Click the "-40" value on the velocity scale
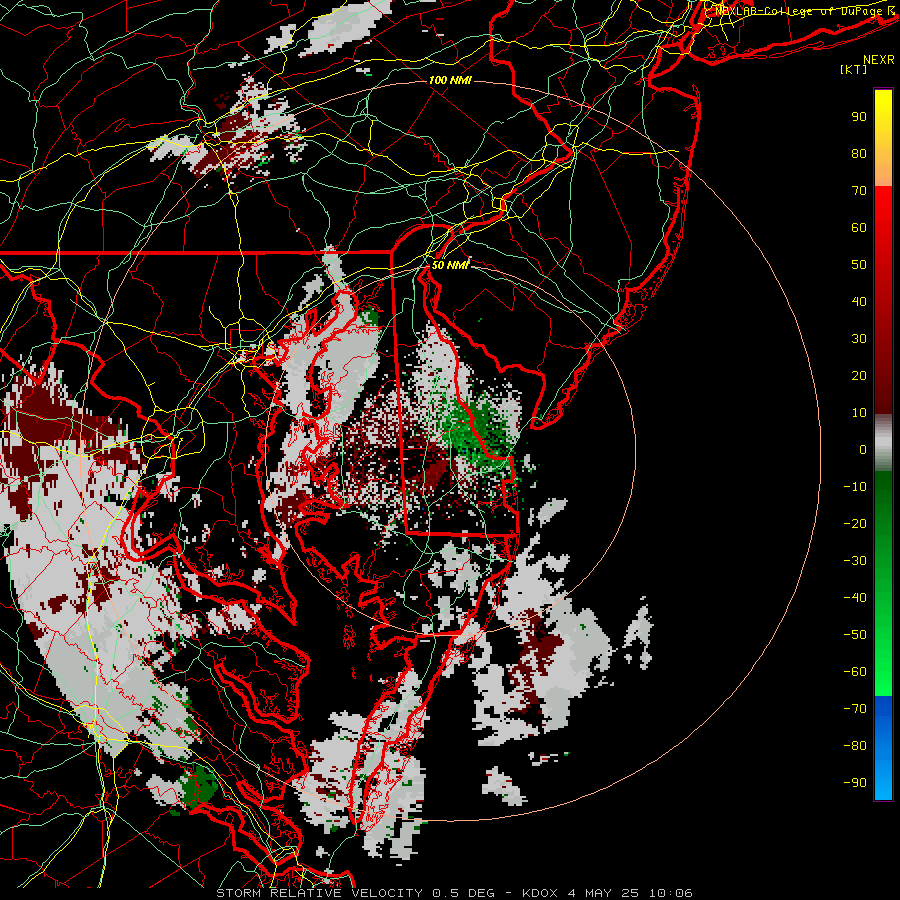900x900 pixels. [855, 598]
